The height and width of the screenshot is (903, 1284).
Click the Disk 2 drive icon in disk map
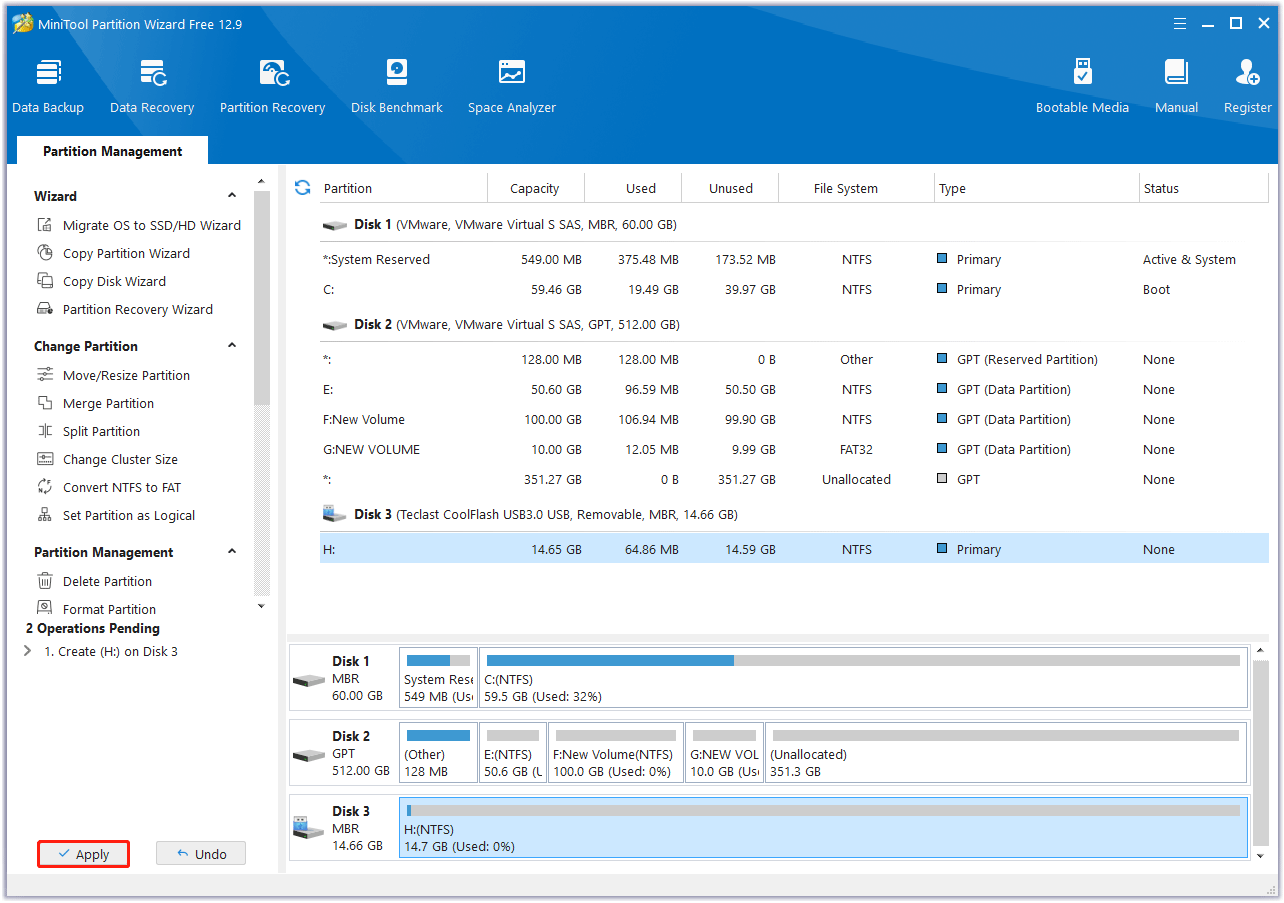click(x=308, y=754)
